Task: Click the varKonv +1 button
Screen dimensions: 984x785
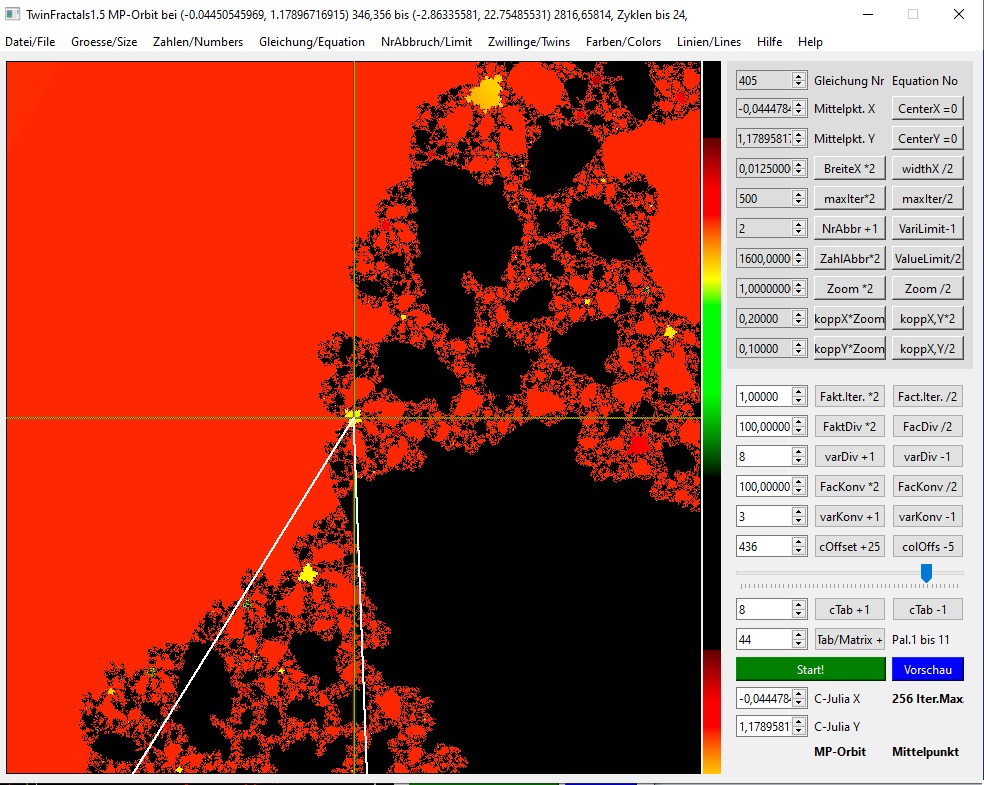Action: (850, 517)
